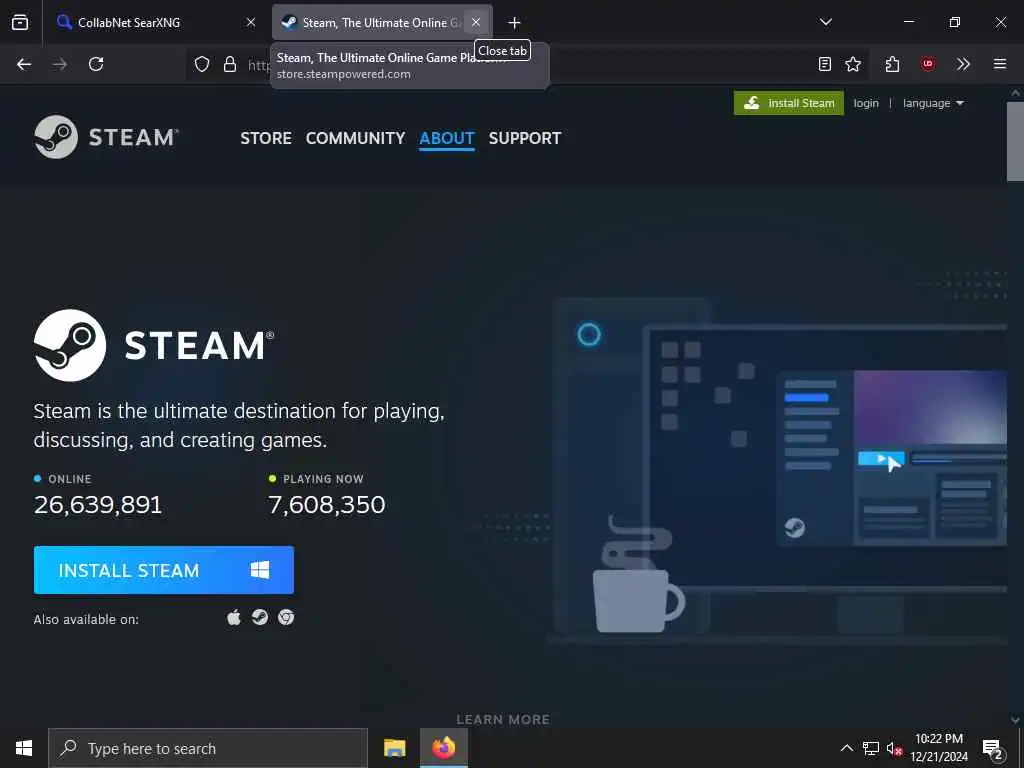Open the COMMUNITY menu
1024x768 pixels.
coord(355,138)
